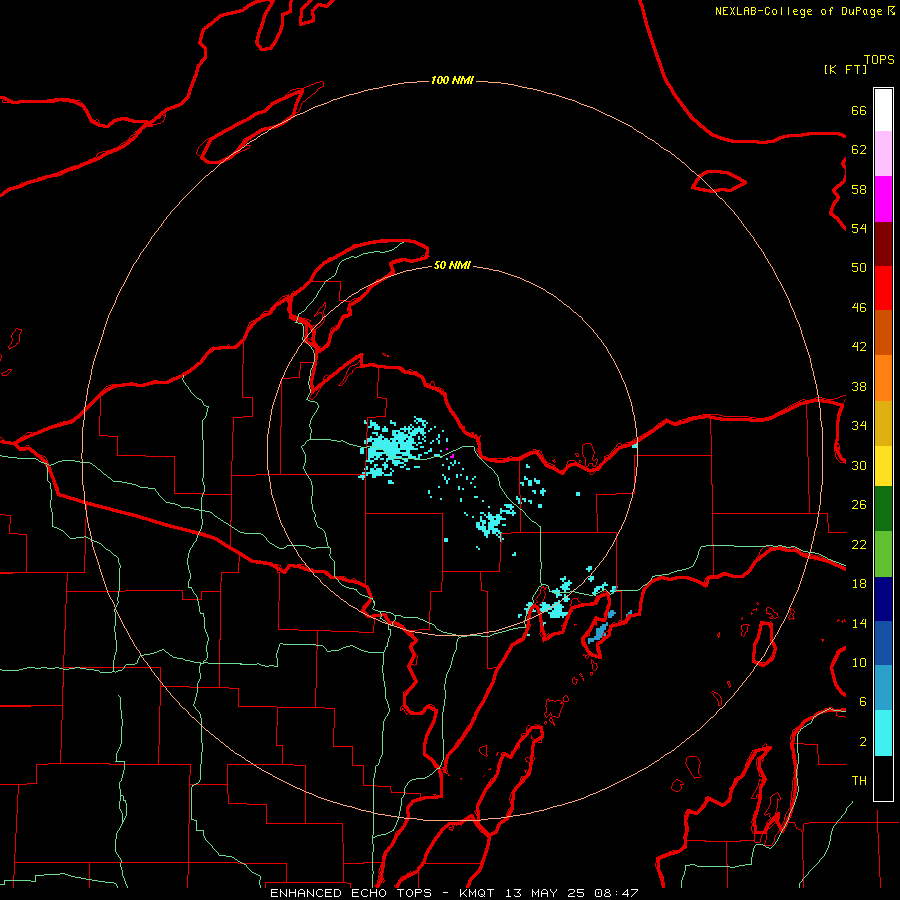
Task: Select the ENHANCED ECHO TOPS caption
Action: tap(350, 893)
